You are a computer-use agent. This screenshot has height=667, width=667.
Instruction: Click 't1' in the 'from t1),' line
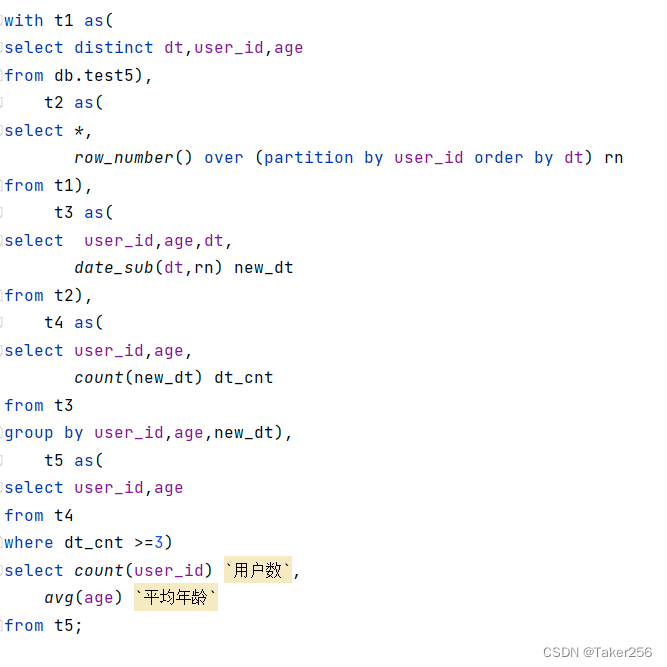pos(64,185)
